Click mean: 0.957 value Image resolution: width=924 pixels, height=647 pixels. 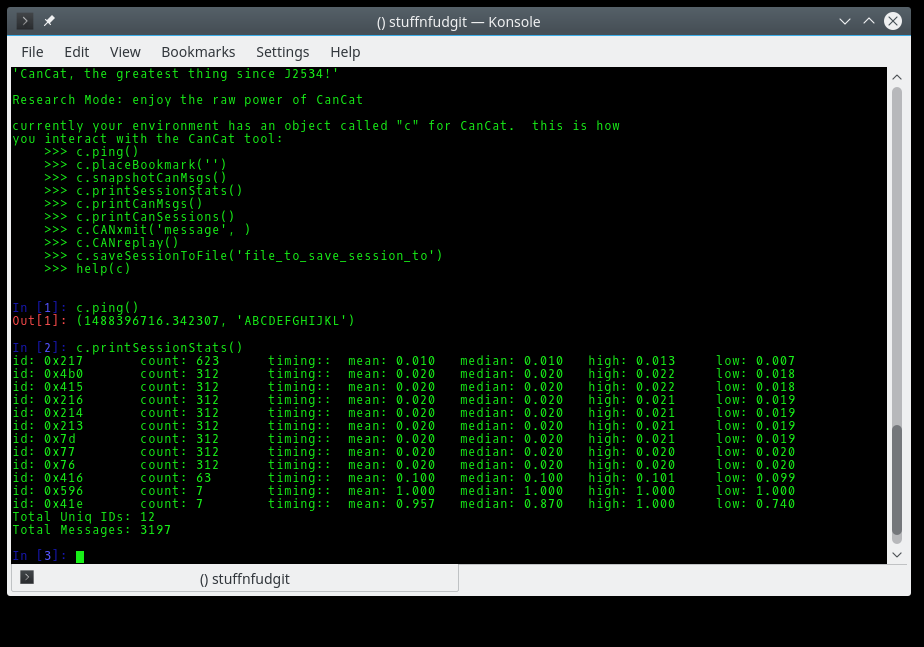pyautogui.click(x=415, y=504)
